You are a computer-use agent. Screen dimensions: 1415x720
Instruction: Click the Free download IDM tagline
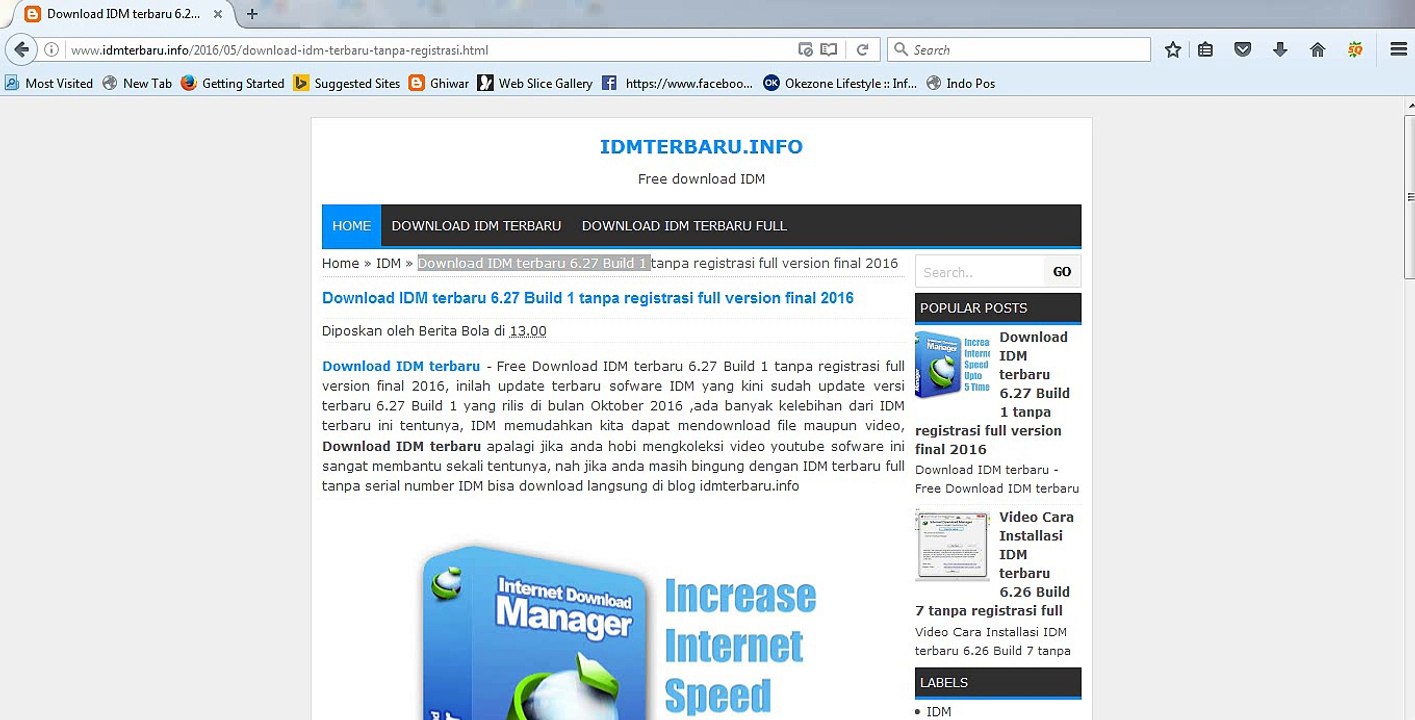[x=701, y=179]
